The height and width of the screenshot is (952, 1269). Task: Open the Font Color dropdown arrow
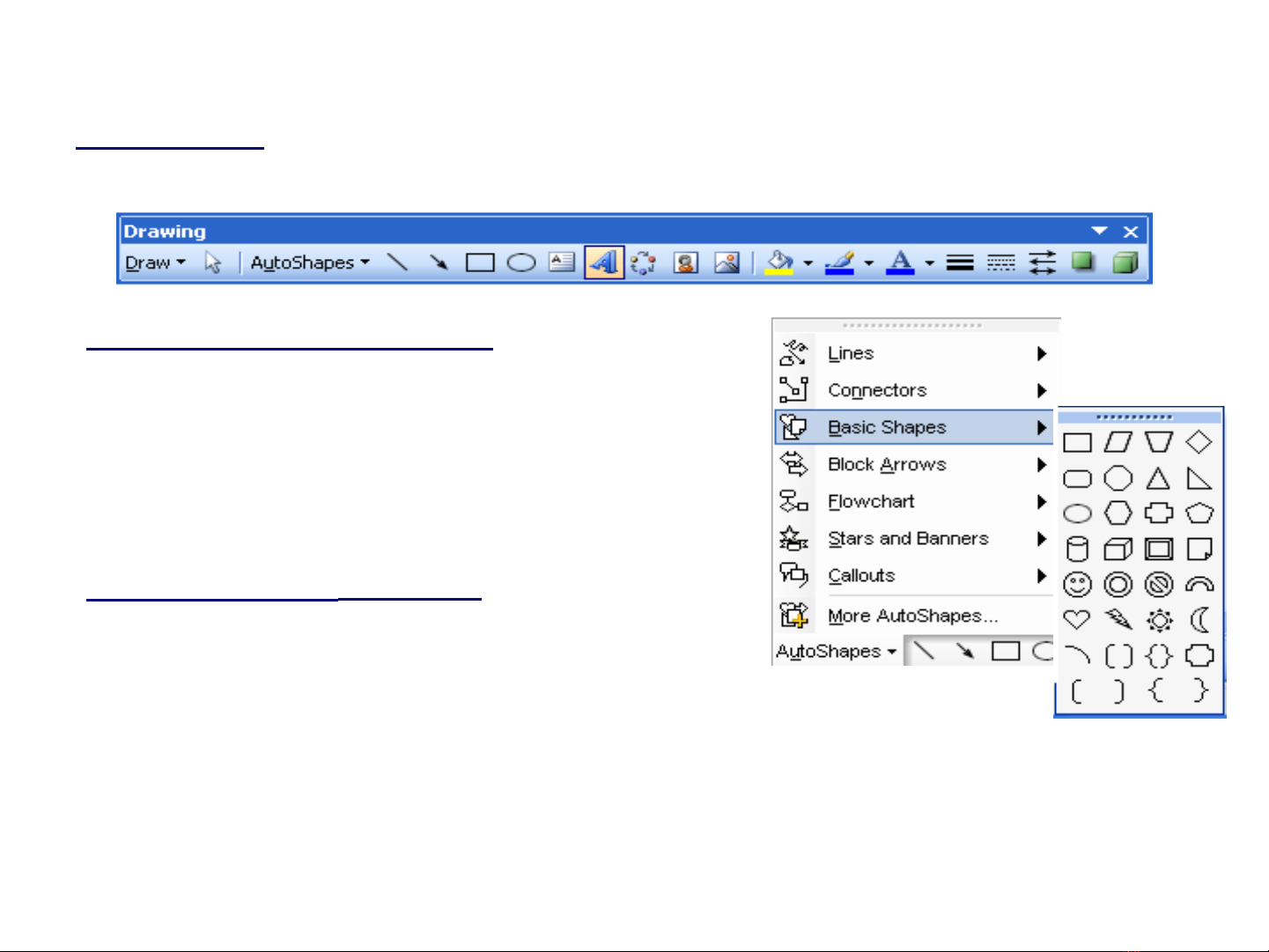[929, 262]
